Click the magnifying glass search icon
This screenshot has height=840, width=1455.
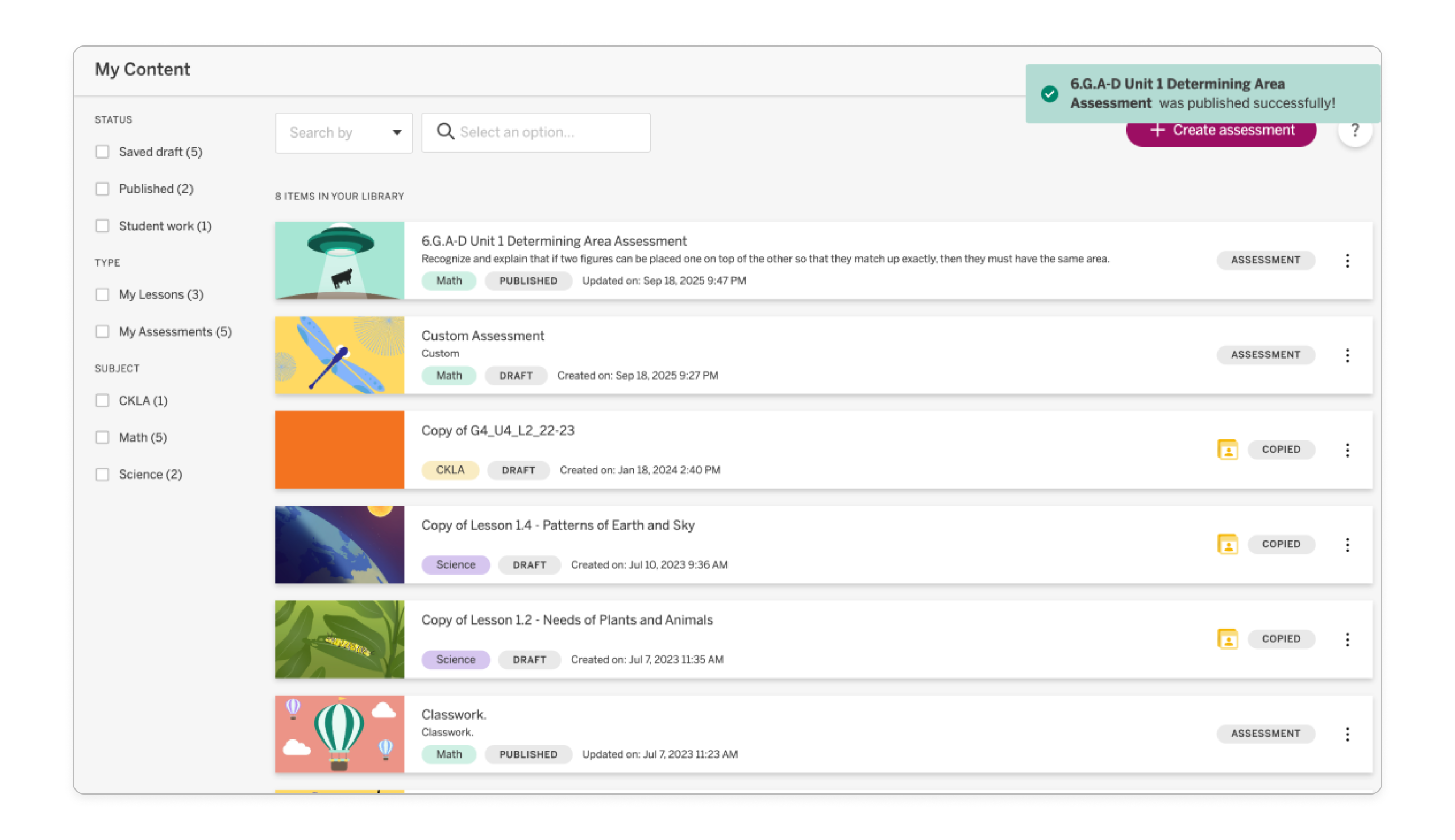445,131
